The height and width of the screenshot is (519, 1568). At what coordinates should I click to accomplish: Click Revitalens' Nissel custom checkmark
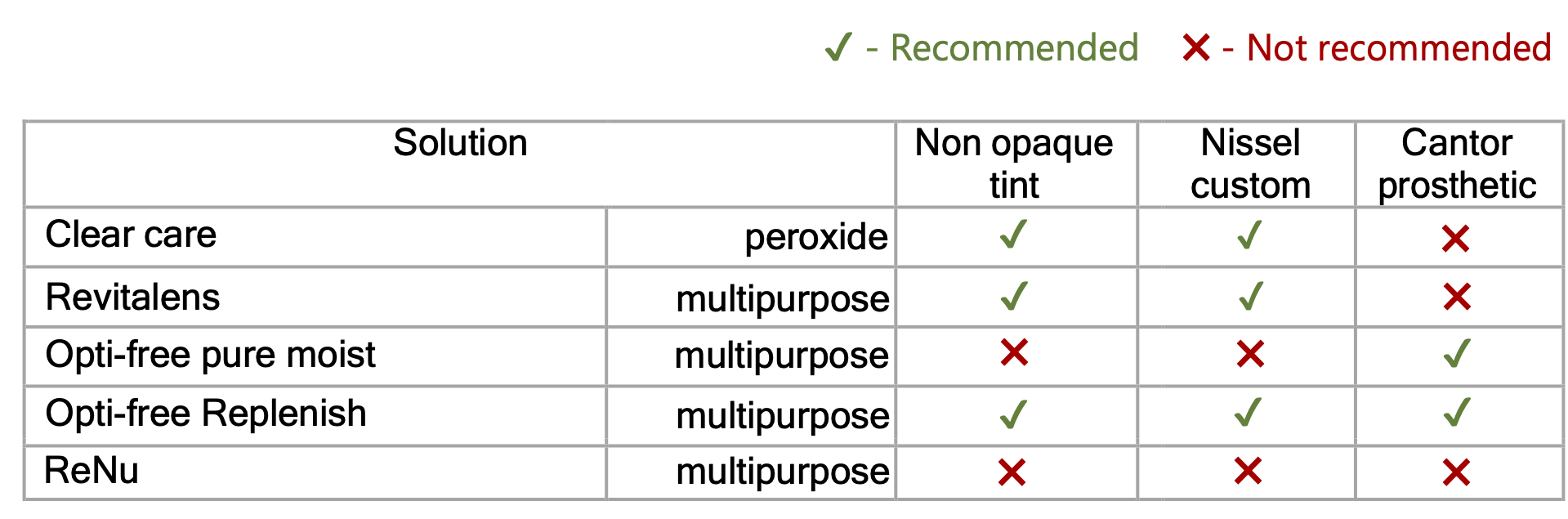coord(1250,297)
